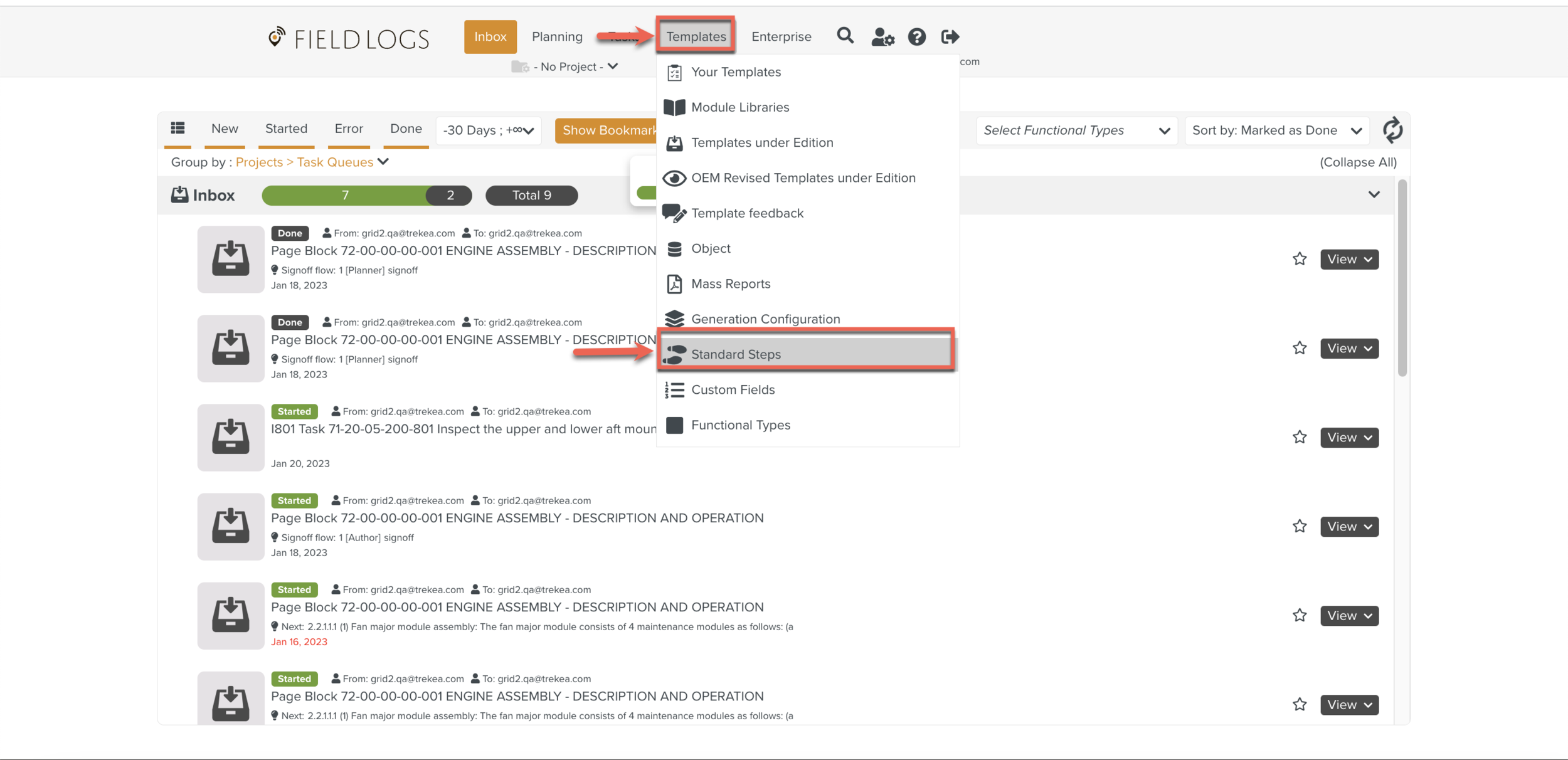Star the Jan 16, 2023 task

point(1300,615)
